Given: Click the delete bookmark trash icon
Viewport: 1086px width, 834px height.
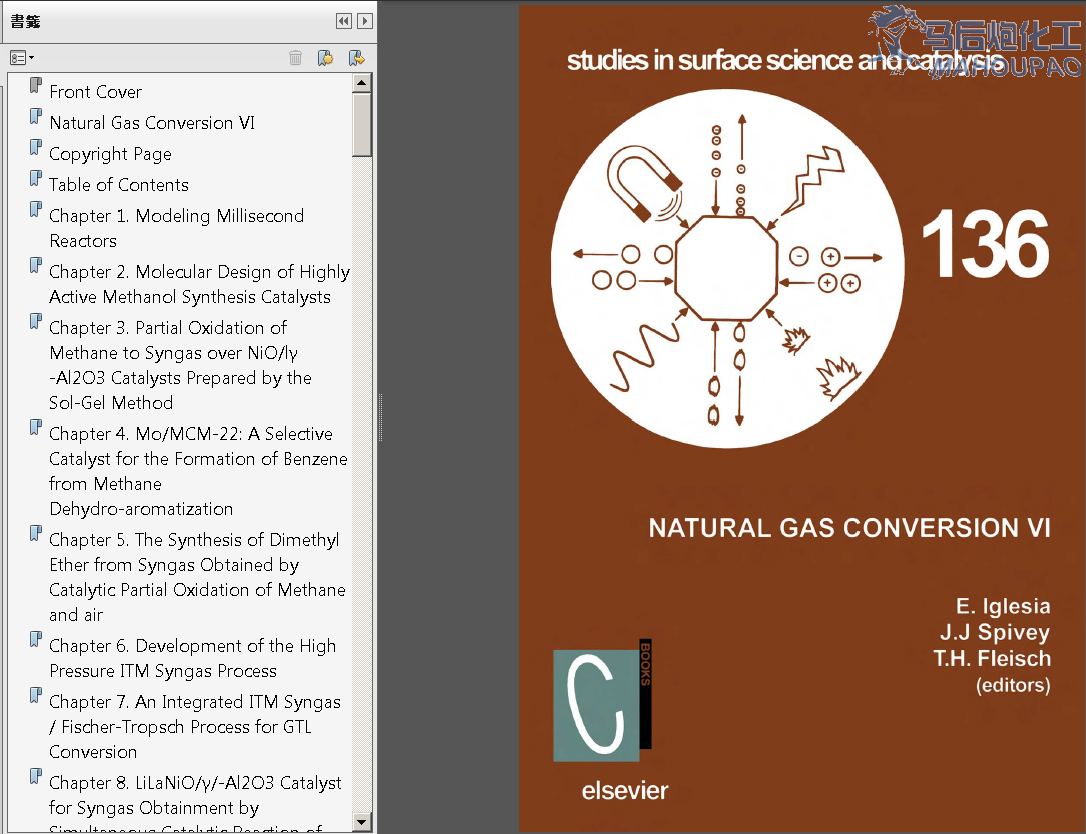Looking at the screenshot, I should 295,58.
